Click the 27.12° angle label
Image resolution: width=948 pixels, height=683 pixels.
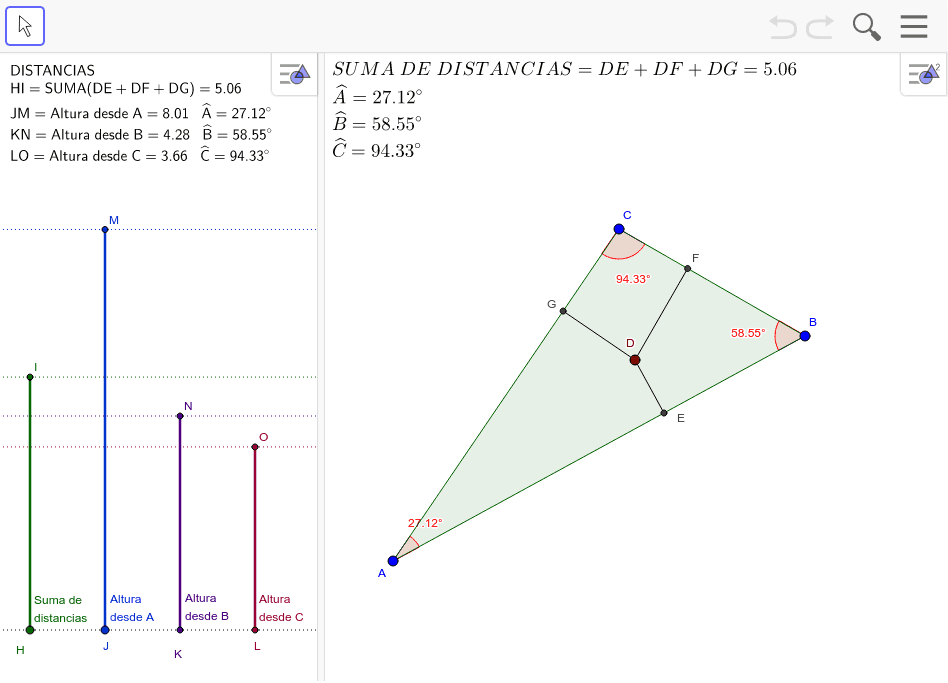[x=425, y=523]
